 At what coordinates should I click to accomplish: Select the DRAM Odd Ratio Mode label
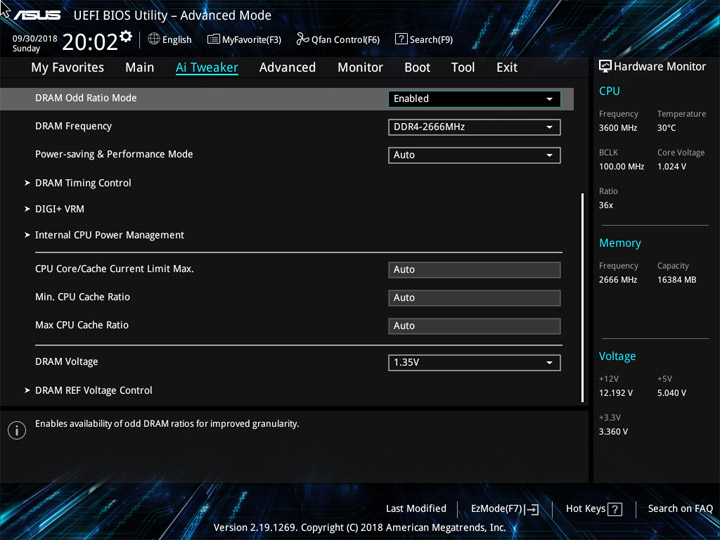point(86,98)
